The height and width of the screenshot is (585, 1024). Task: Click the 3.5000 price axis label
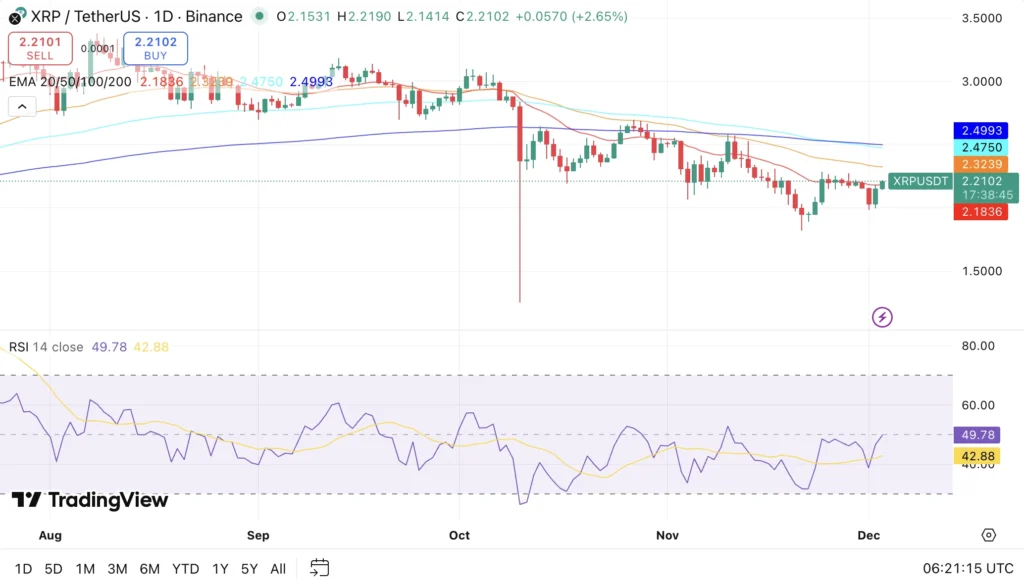[982, 18]
